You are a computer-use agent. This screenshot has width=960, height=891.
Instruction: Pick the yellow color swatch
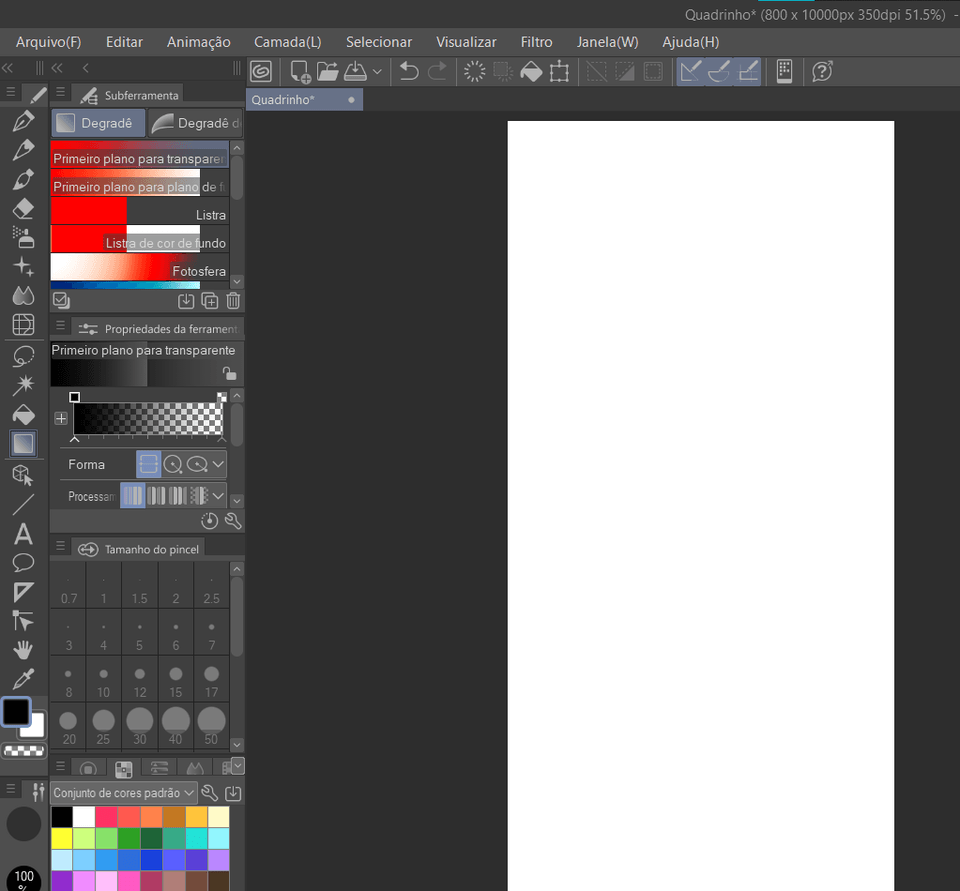coord(61,838)
